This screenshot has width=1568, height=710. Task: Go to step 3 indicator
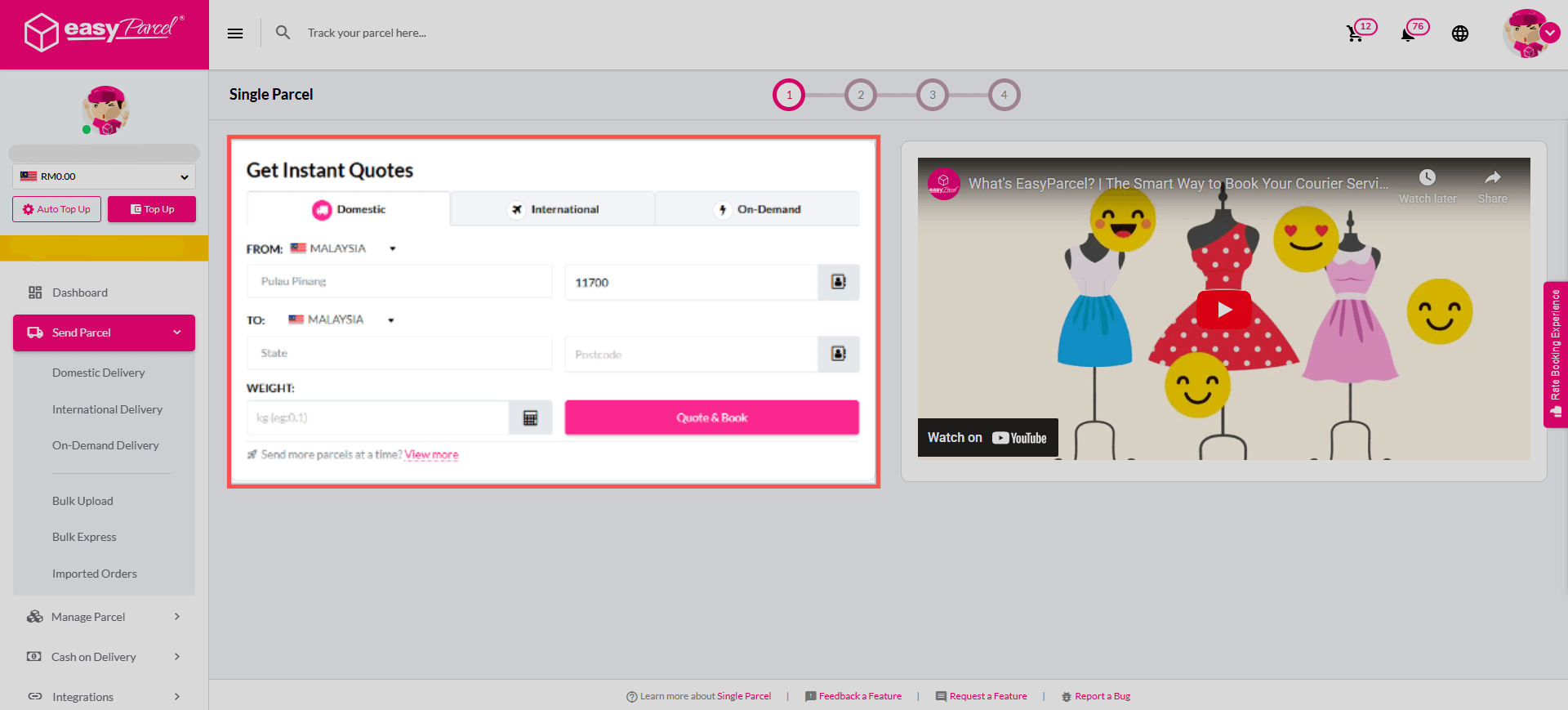tap(933, 95)
